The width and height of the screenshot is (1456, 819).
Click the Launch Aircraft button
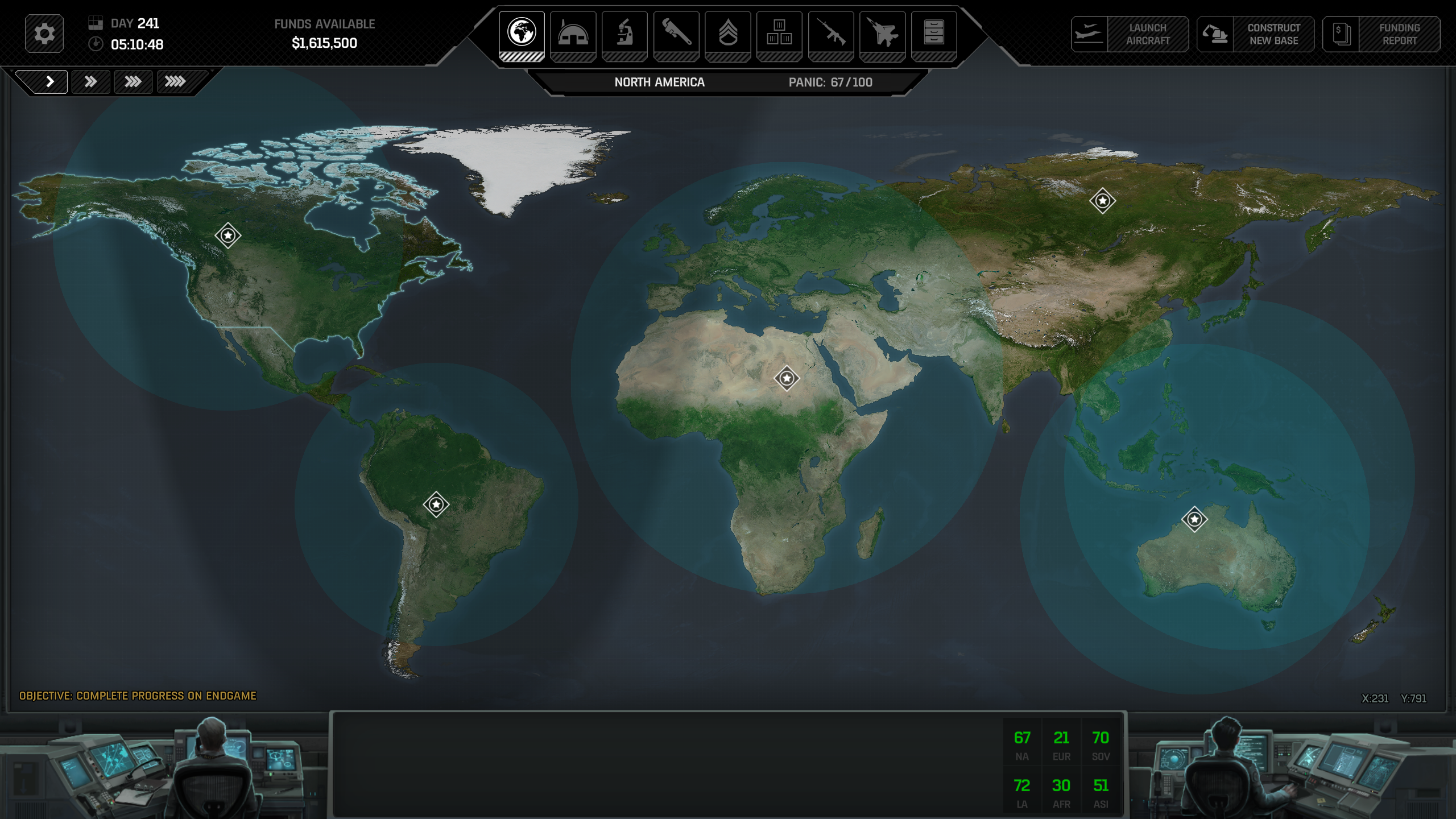click(1130, 34)
